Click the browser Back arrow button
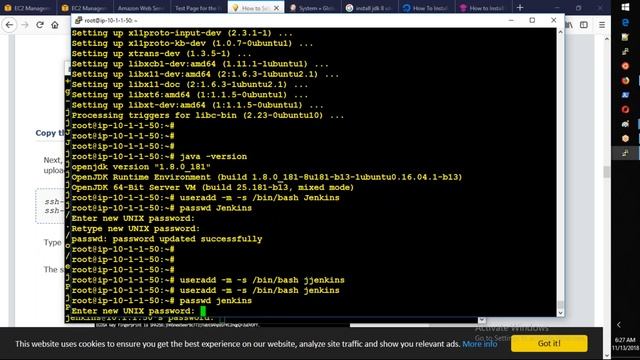The image size is (640, 360). tap(9, 25)
